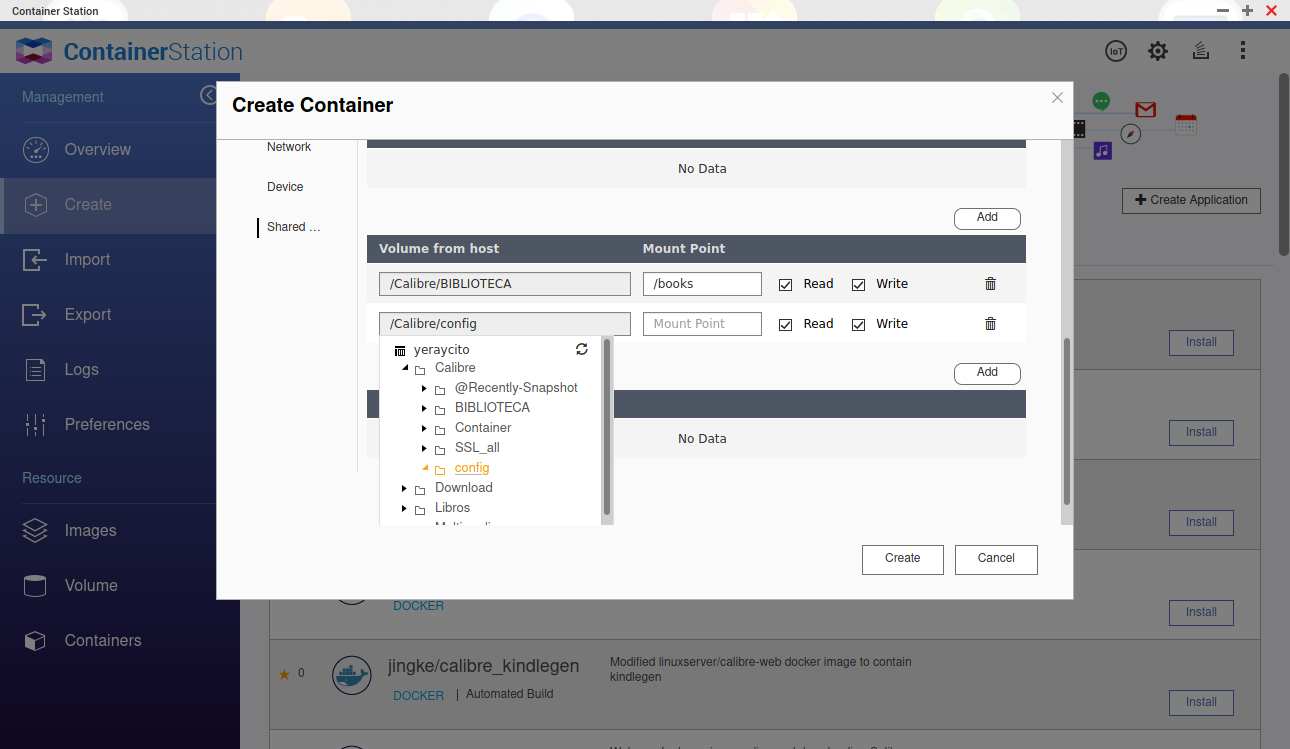This screenshot has width=1290, height=749.
Task: Collapse the sidebar with arrow icon
Action: point(208,95)
